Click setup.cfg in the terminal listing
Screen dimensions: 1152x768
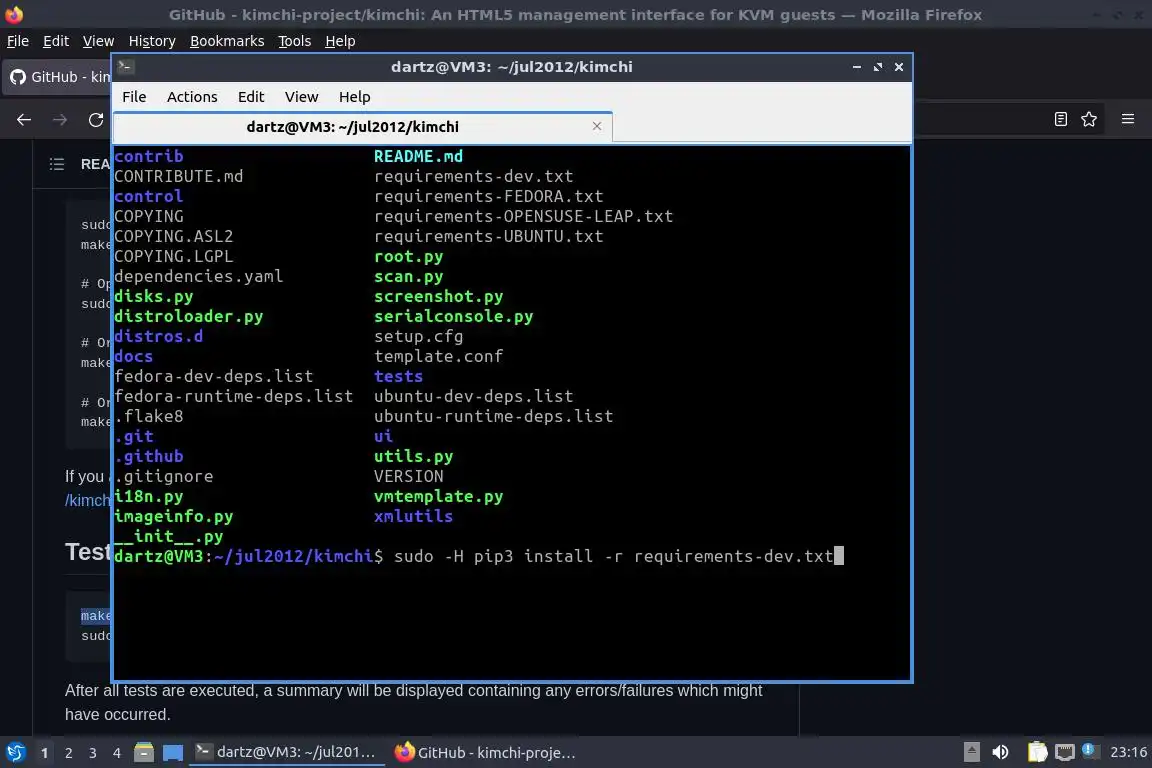418,337
